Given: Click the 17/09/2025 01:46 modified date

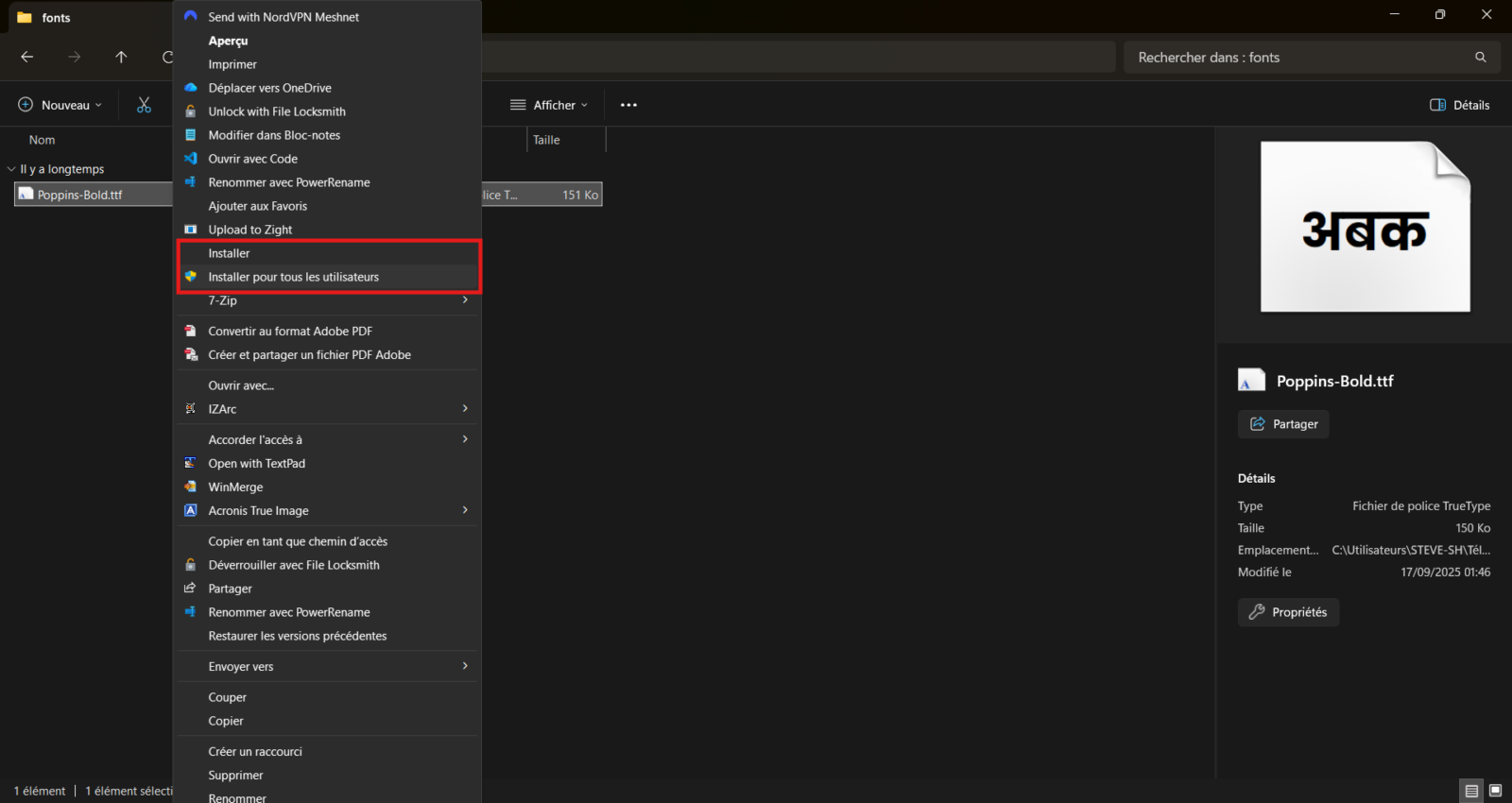Looking at the screenshot, I should [1446, 572].
